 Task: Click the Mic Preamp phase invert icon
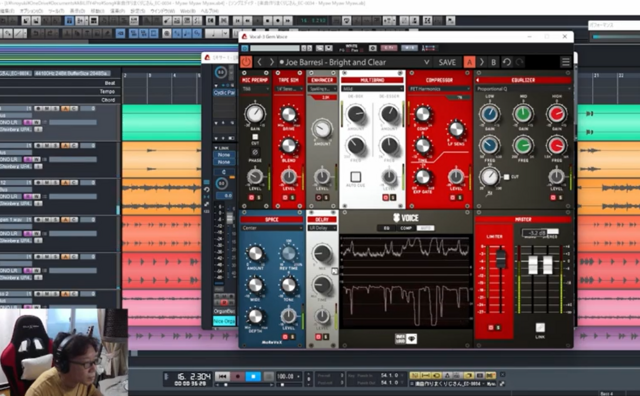click(255, 152)
